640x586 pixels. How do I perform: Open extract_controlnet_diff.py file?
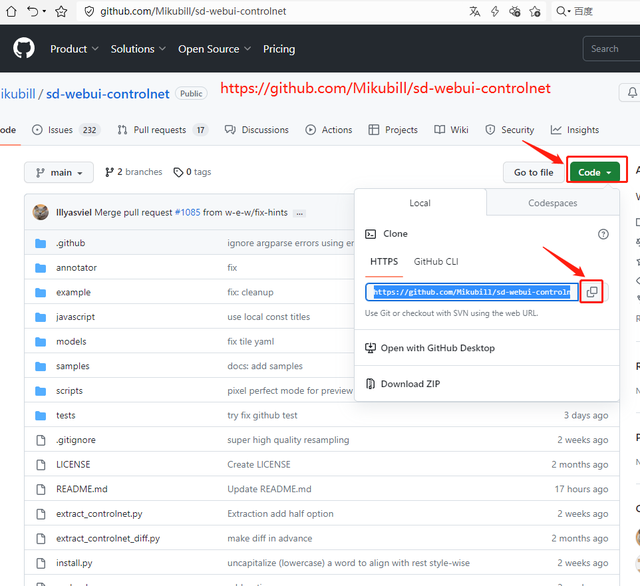coord(108,538)
